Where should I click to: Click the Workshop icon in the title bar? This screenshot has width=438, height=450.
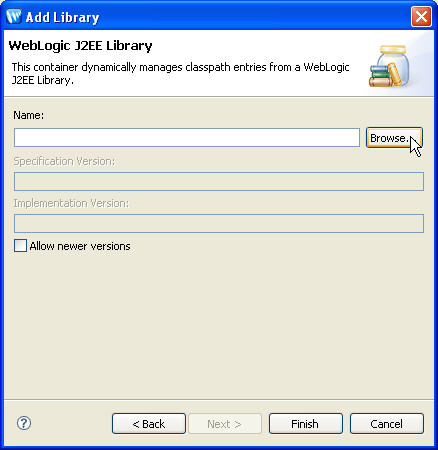(x=14, y=16)
